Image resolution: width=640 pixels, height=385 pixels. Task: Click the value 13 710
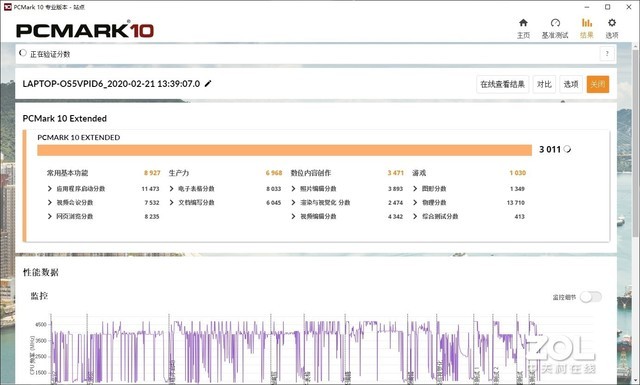pyautogui.click(x=516, y=203)
